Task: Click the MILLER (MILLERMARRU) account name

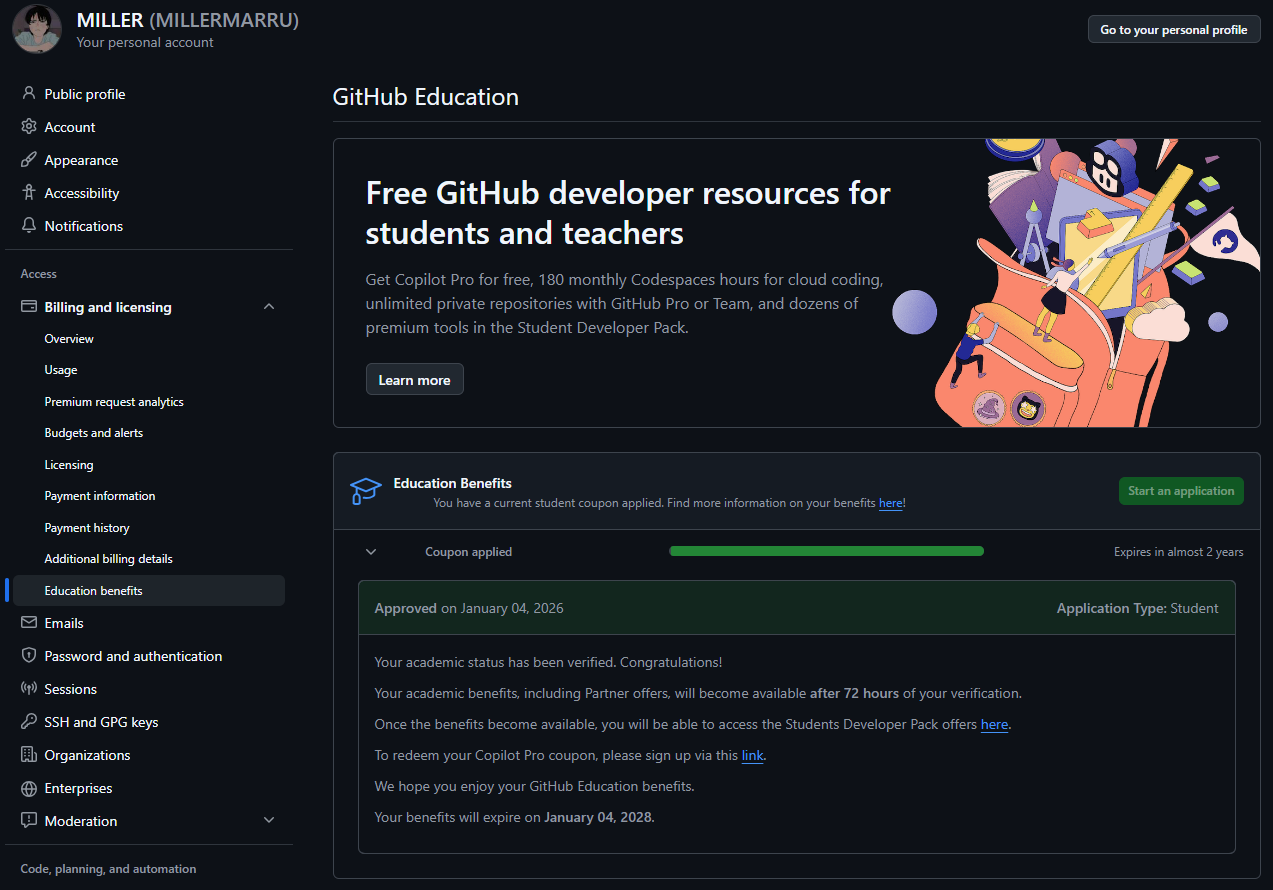Action: (188, 20)
